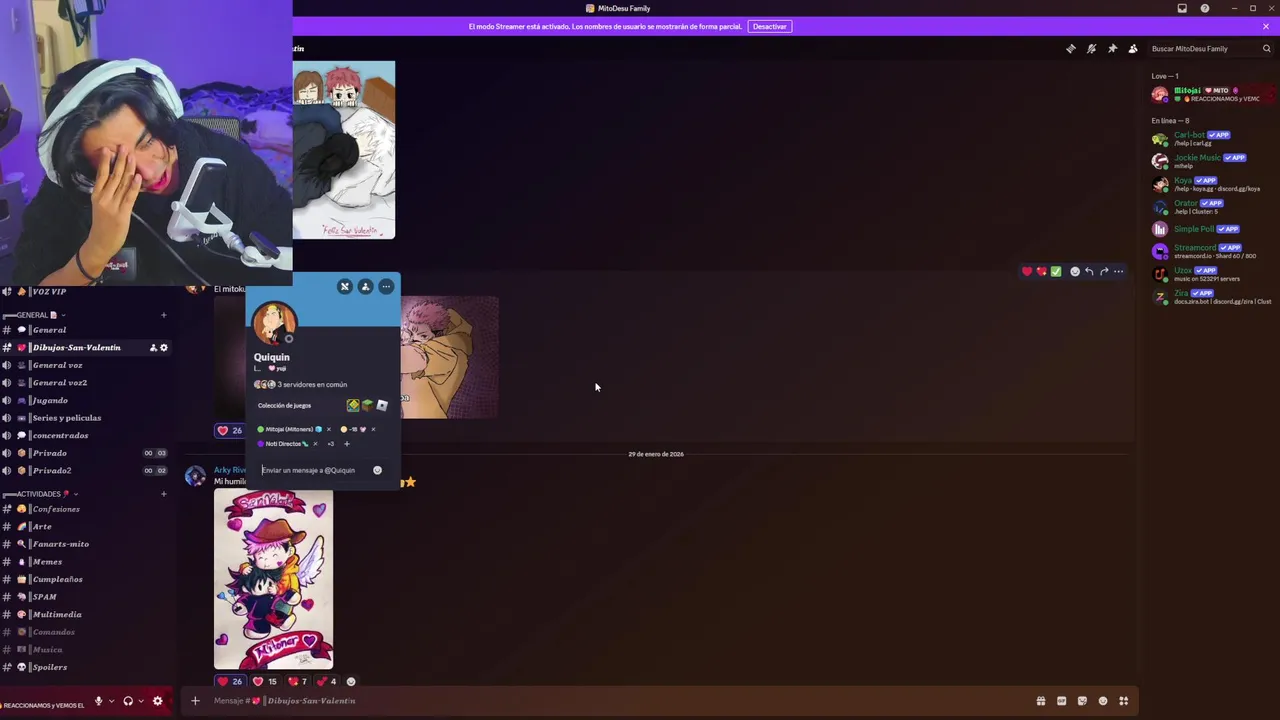Click attachment plus button in message bar

(x=195, y=701)
